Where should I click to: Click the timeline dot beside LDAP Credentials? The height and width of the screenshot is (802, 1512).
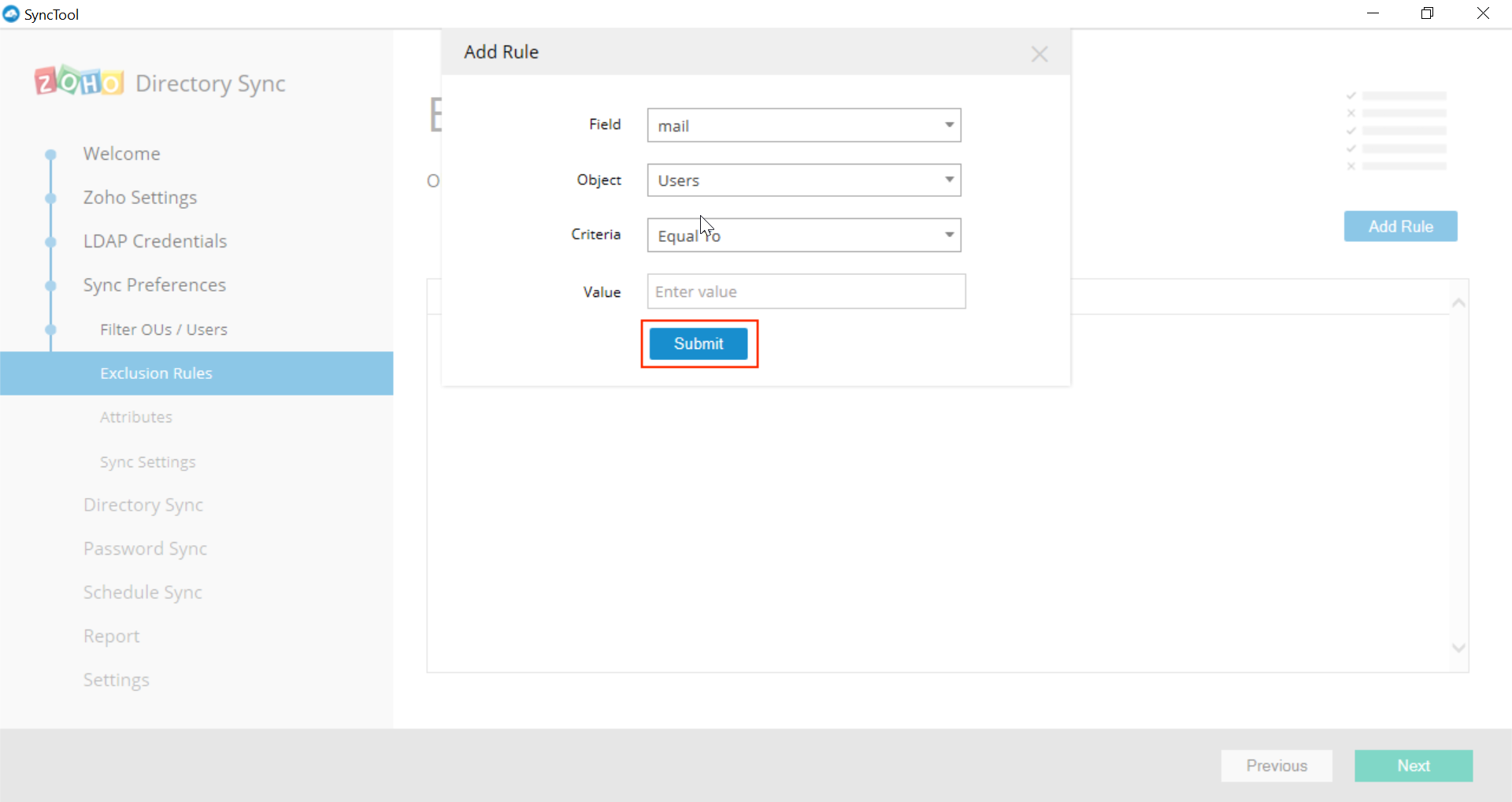(x=50, y=242)
